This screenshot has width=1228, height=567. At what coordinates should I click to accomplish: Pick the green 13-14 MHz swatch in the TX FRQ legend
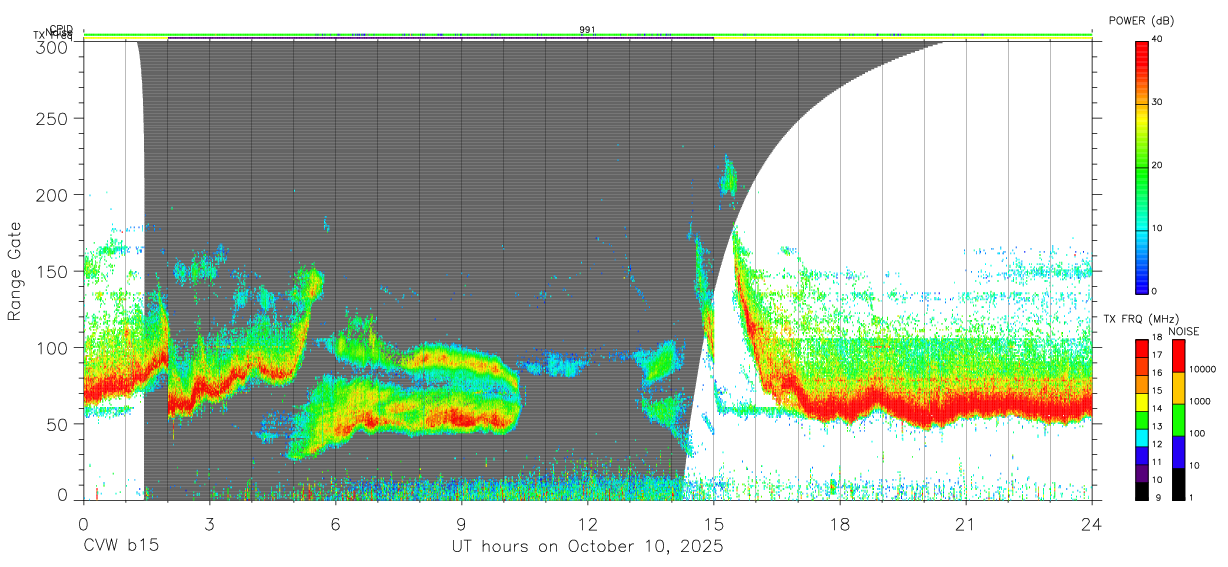coord(1142,420)
